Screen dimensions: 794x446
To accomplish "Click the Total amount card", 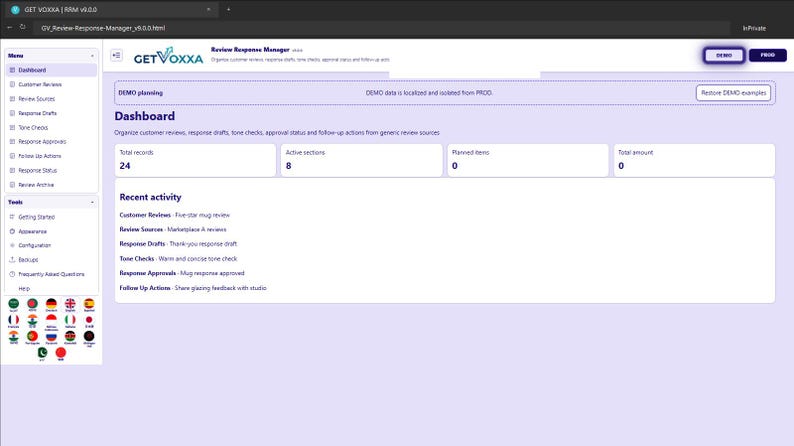I will point(694,160).
